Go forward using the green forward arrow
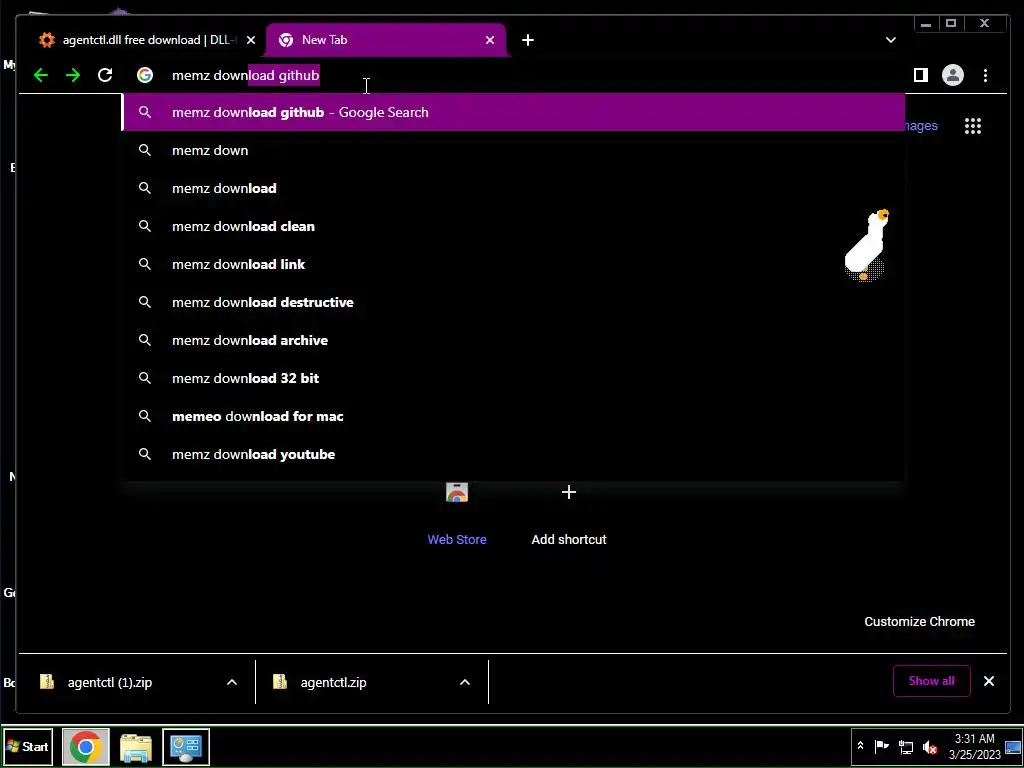Image resolution: width=1024 pixels, height=768 pixels. point(73,75)
